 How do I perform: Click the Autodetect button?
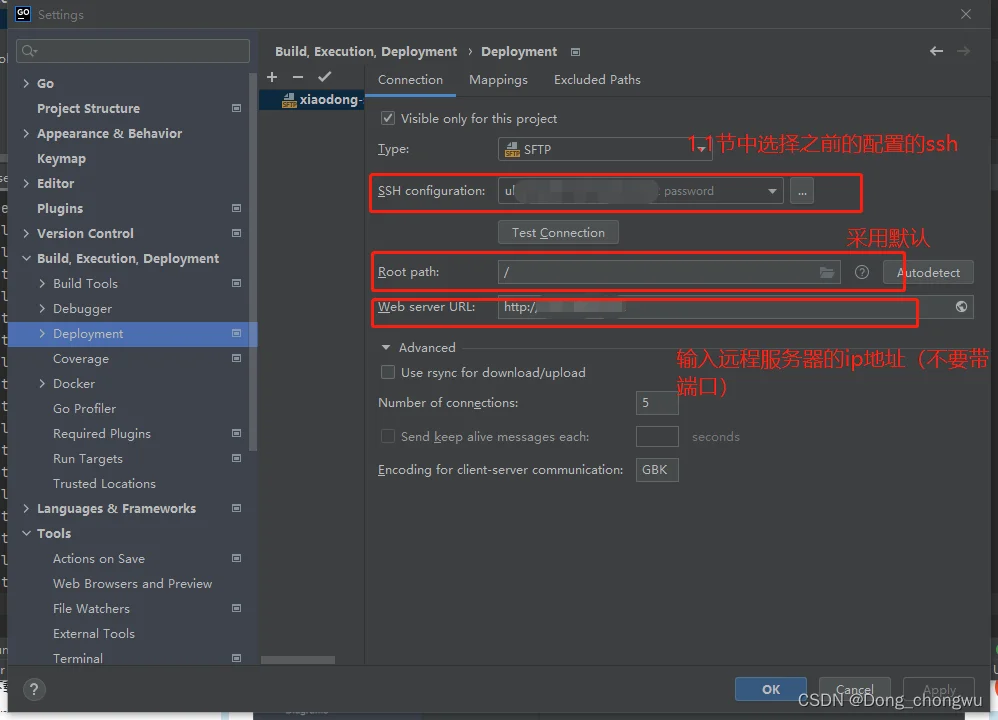coord(927,272)
